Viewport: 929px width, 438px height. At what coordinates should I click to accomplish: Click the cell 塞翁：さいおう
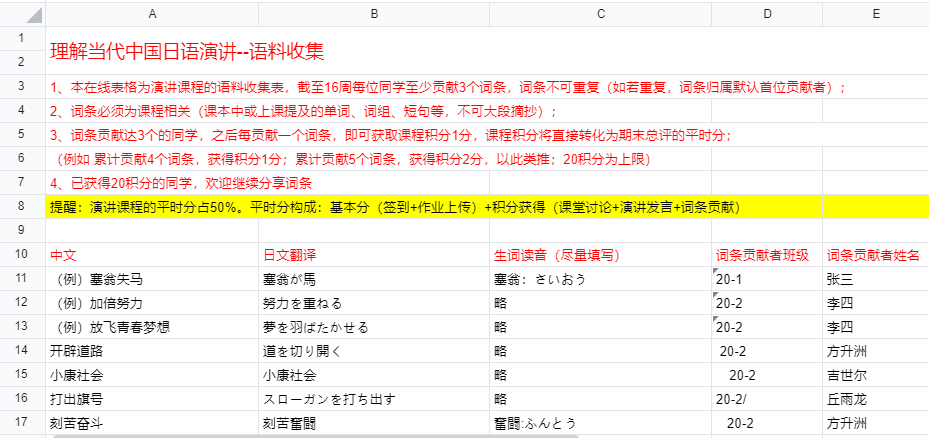point(601,279)
